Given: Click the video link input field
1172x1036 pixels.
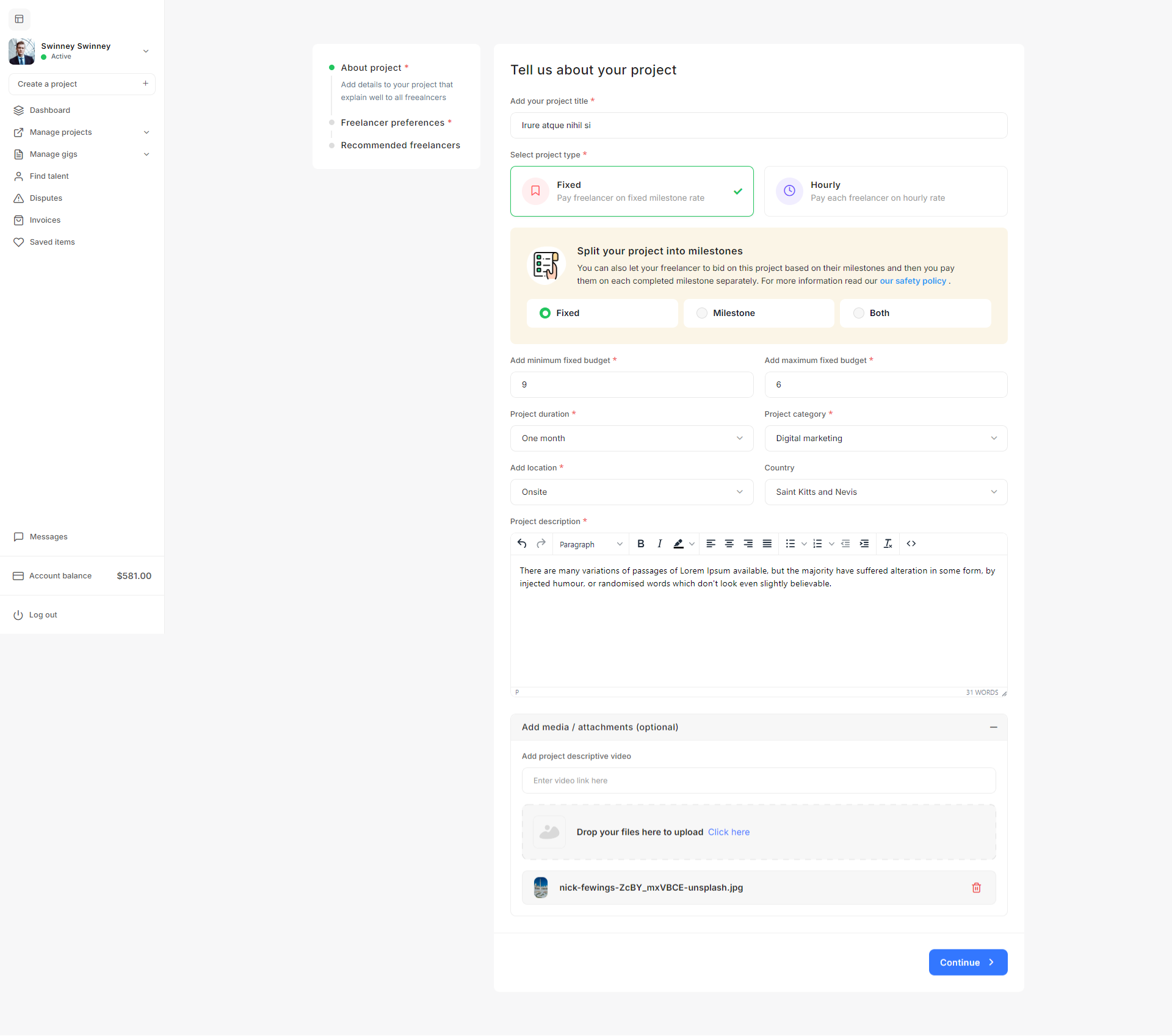Looking at the screenshot, I should [x=758, y=780].
